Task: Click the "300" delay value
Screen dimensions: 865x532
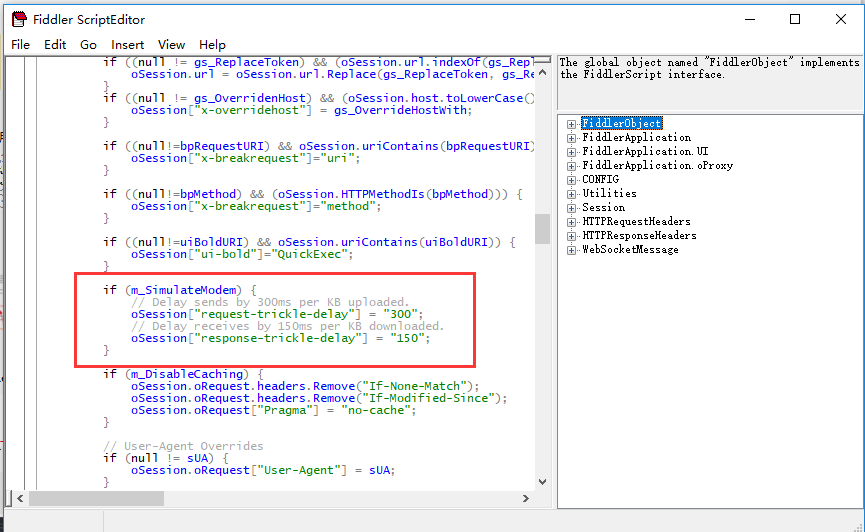Action: tap(401, 314)
